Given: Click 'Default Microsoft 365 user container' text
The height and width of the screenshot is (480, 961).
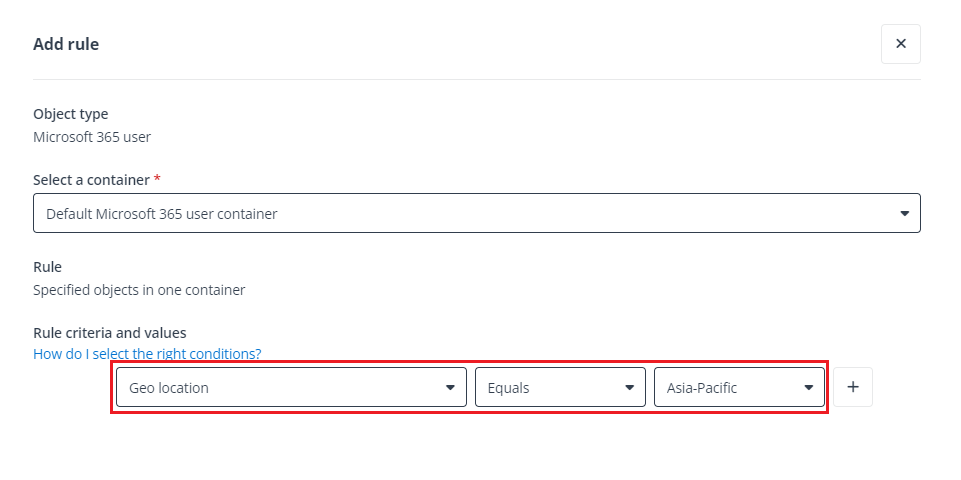Looking at the screenshot, I should point(162,213).
